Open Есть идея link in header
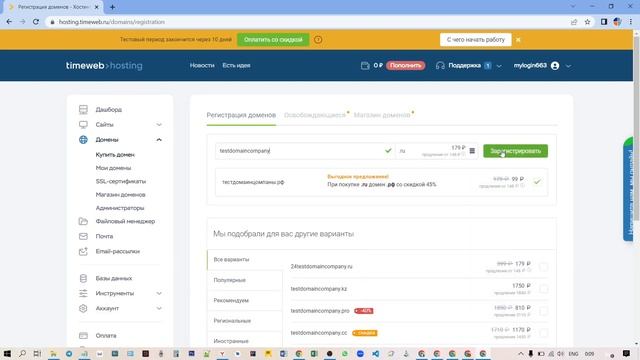Screen dimensions: 640x360 click(x=236, y=65)
